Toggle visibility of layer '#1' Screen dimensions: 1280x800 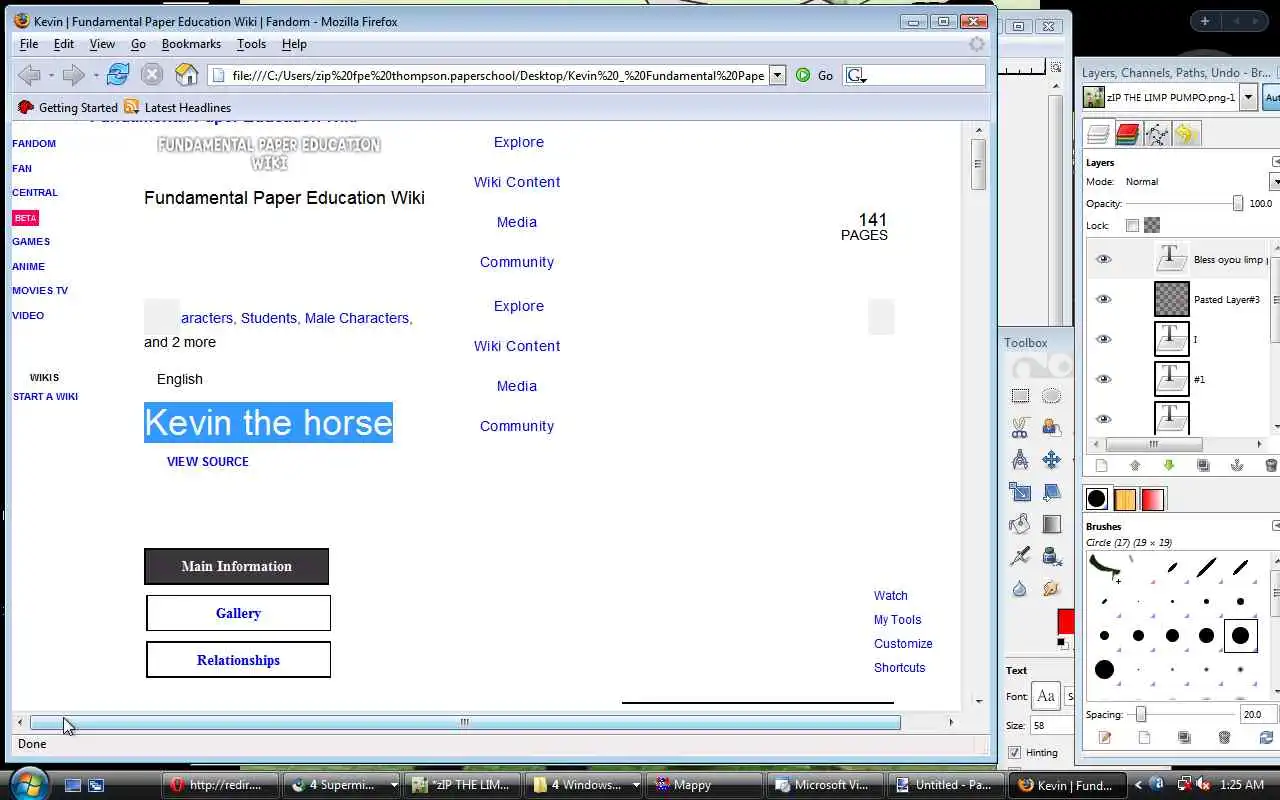click(1104, 379)
